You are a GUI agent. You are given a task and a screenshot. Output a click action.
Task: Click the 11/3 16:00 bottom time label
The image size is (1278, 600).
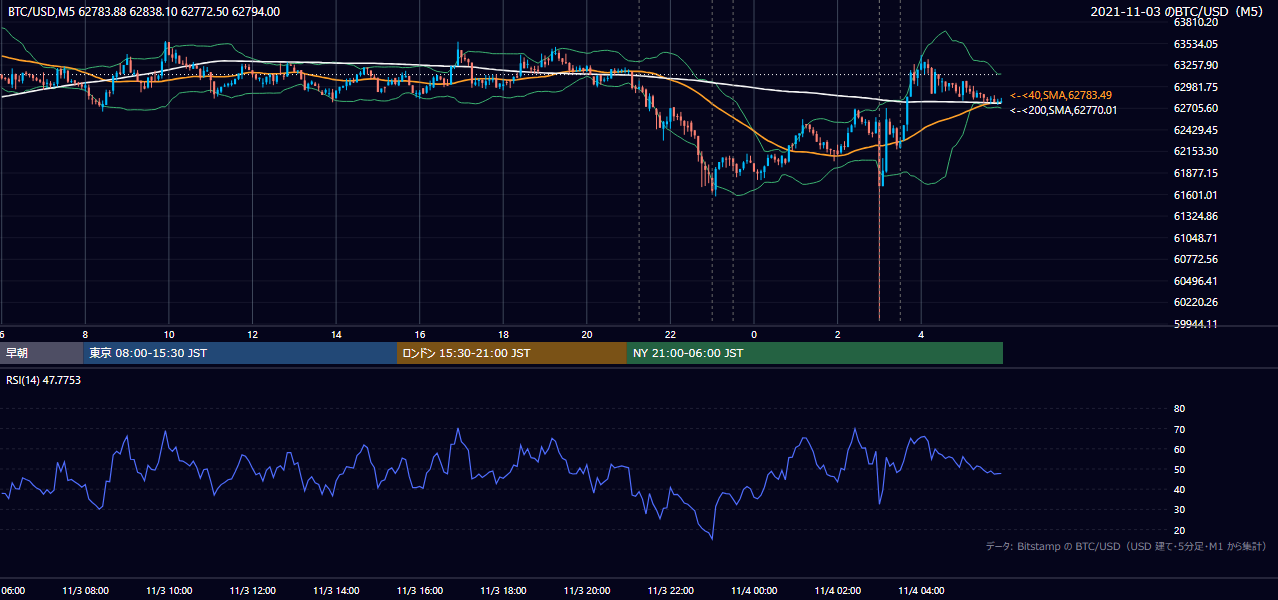pyautogui.click(x=420, y=591)
